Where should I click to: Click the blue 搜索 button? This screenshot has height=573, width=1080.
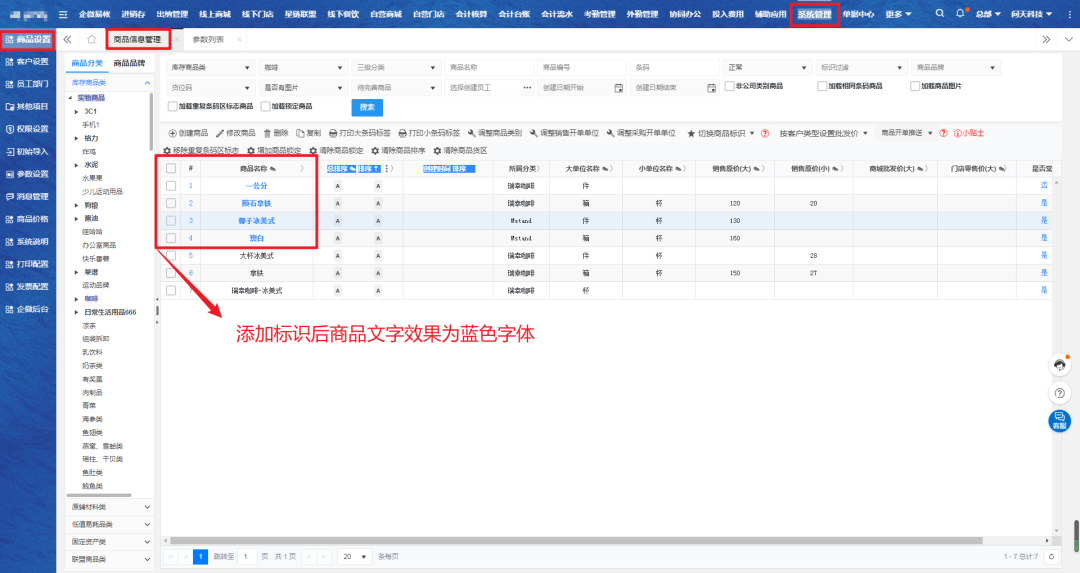pyautogui.click(x=367, y=108)
